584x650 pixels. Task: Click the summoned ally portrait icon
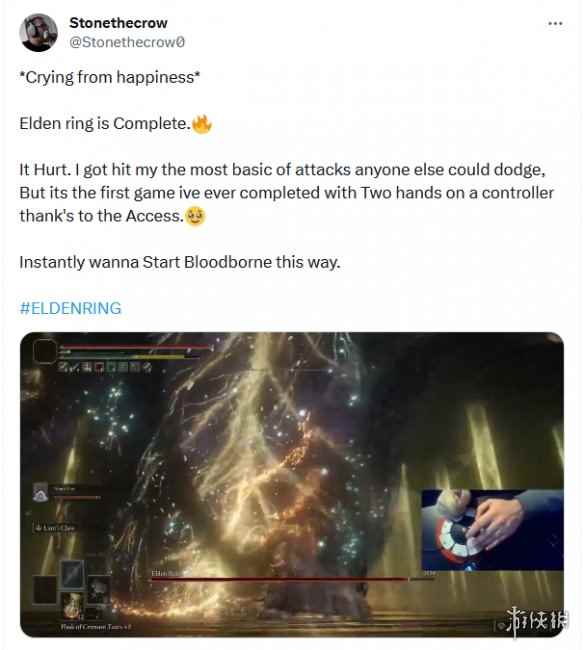point(41,493)
